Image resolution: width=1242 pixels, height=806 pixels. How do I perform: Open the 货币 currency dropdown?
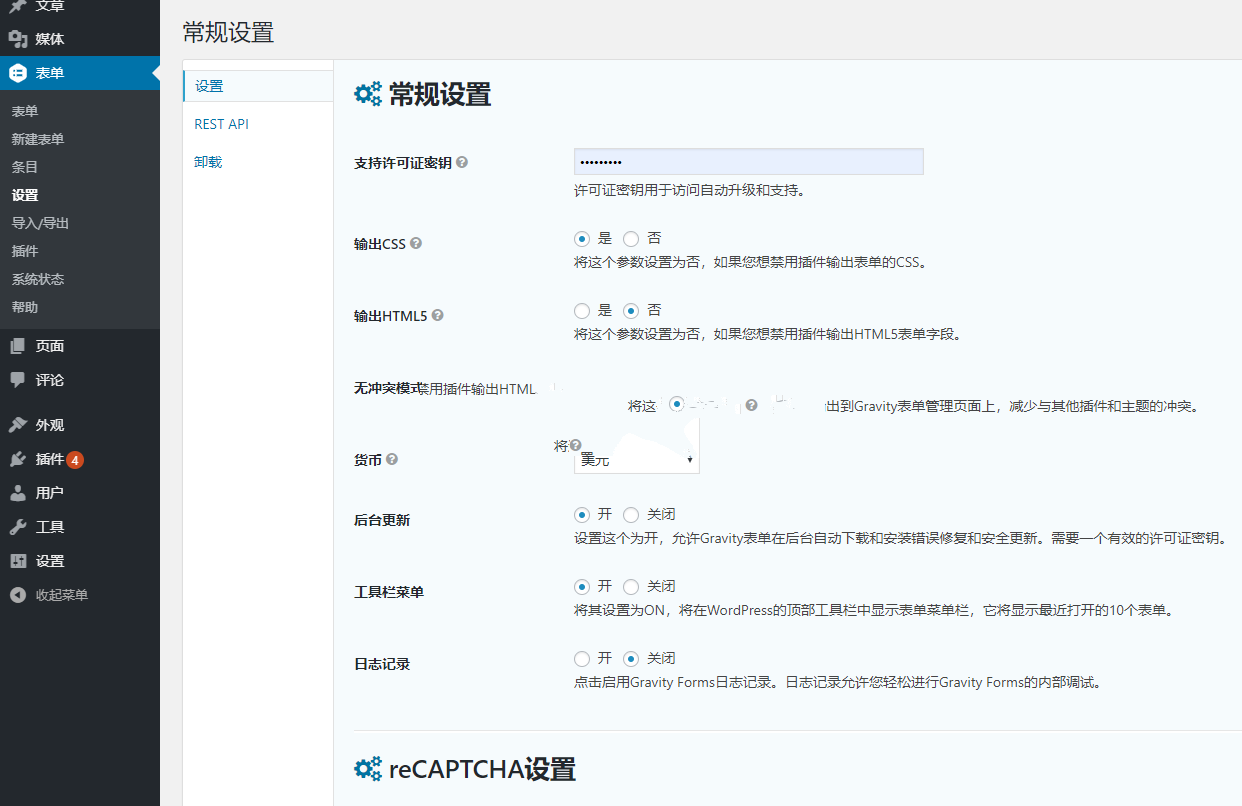(x=636, y=460)
